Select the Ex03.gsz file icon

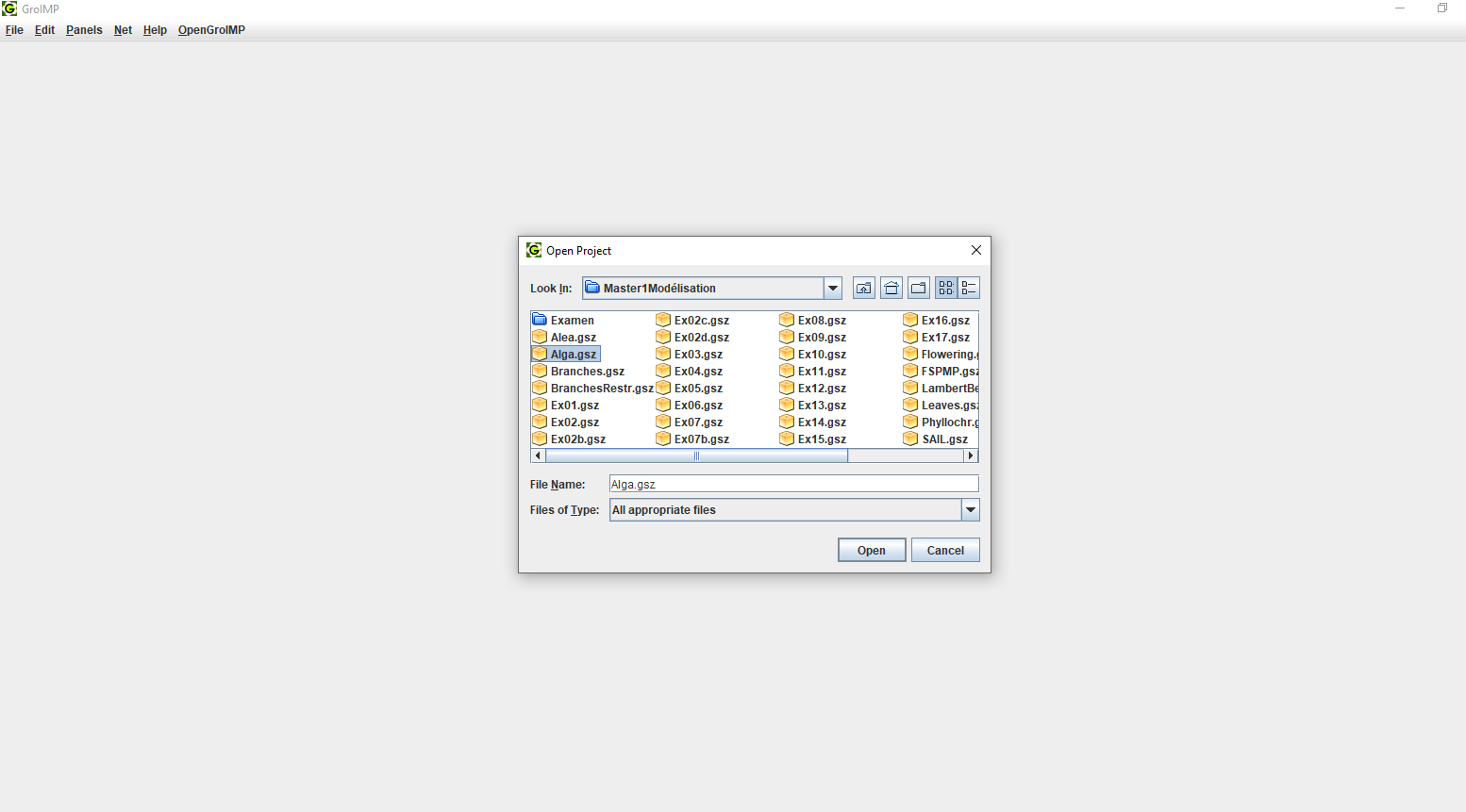(x=663, y=355)
